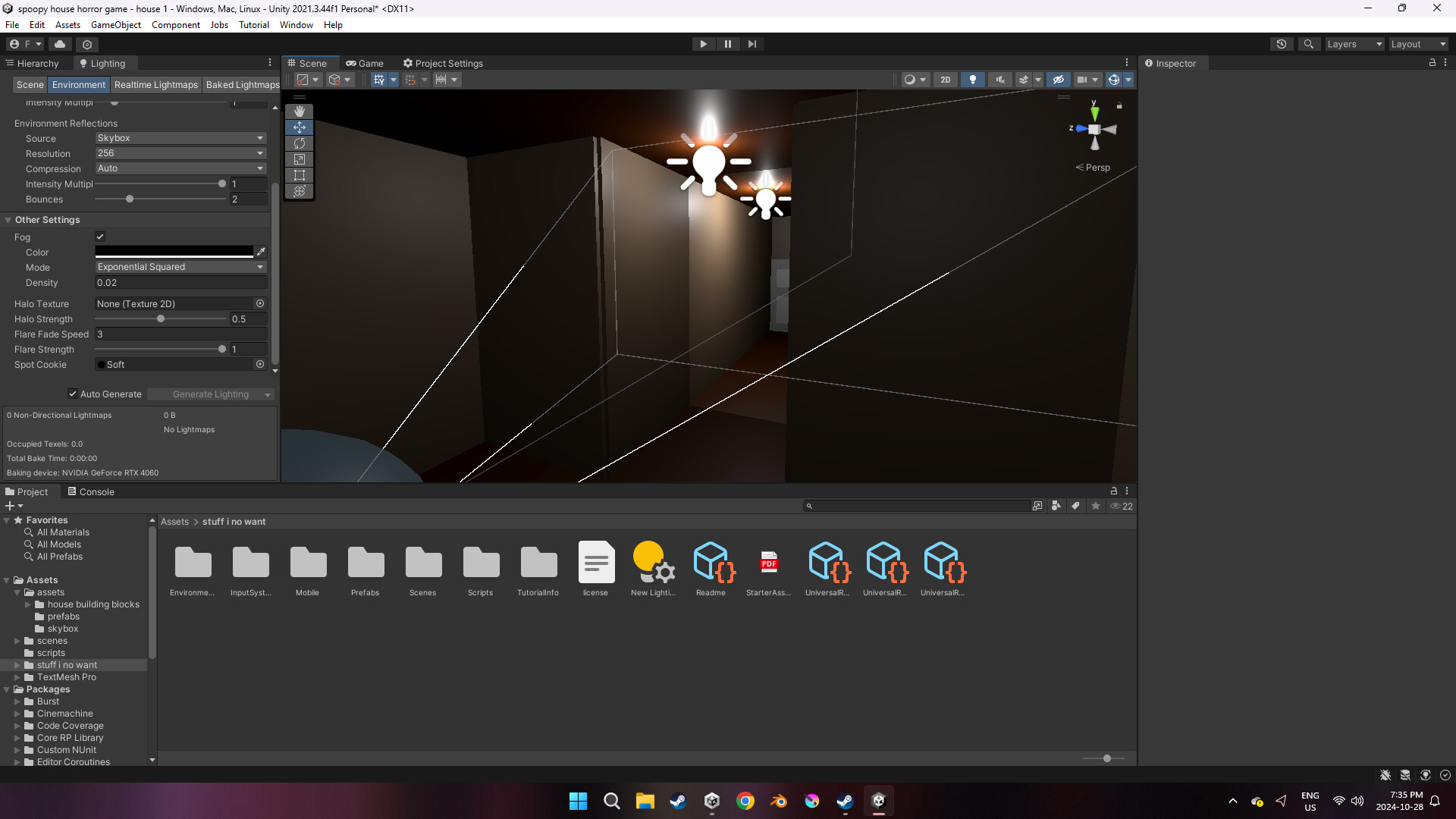This screenshot has height=819, width=1456.
Task: Switch to the Baked Lightmaps tab
Action: coord(242,84)
